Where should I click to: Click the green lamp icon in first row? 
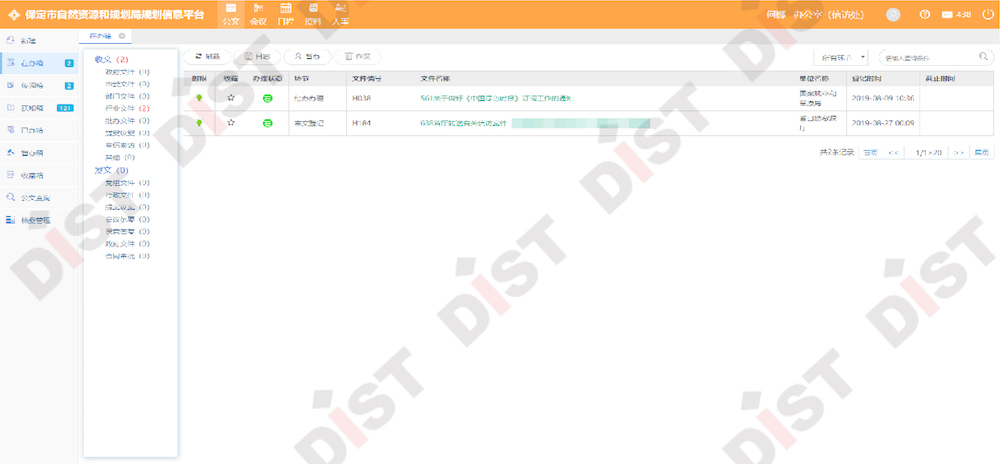point(199,98)
